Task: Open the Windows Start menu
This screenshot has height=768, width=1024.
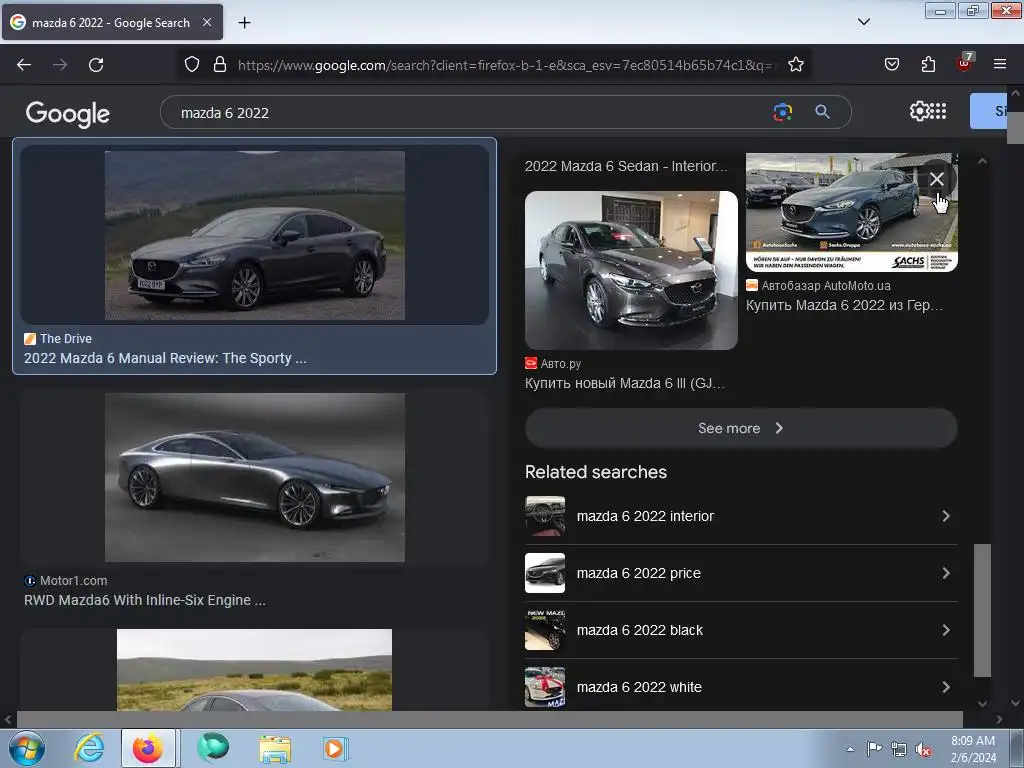Action: click(27, 748)
